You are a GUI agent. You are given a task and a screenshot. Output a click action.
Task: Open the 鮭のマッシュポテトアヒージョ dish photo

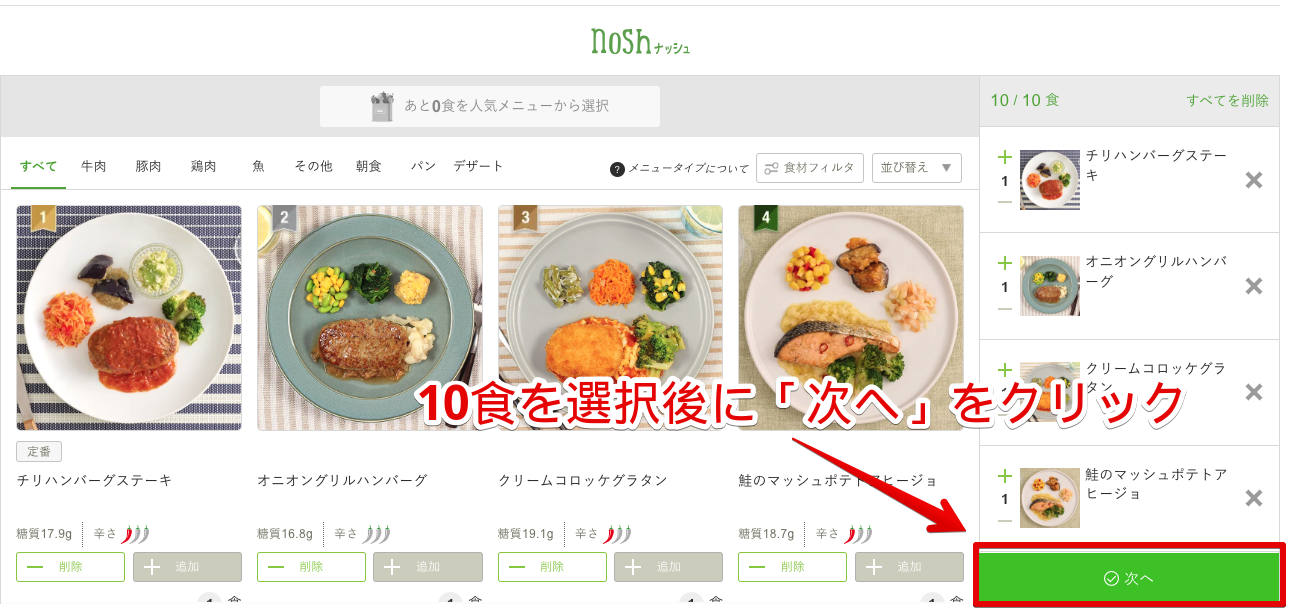[851, 318]
